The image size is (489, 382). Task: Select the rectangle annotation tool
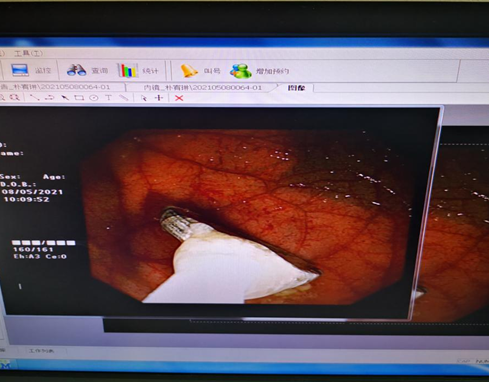(79, 98)
